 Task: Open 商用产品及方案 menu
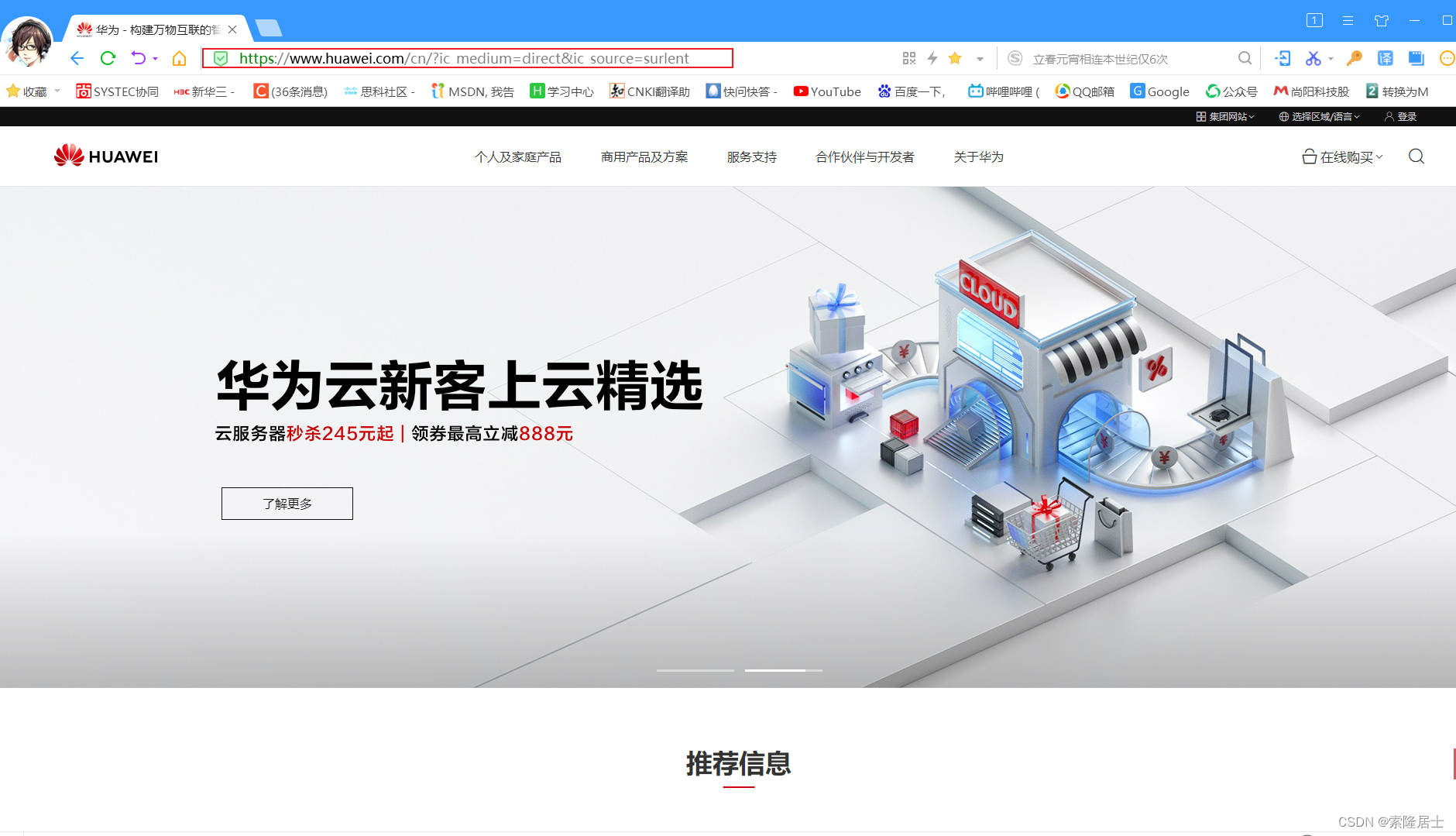tap(644, 157)
